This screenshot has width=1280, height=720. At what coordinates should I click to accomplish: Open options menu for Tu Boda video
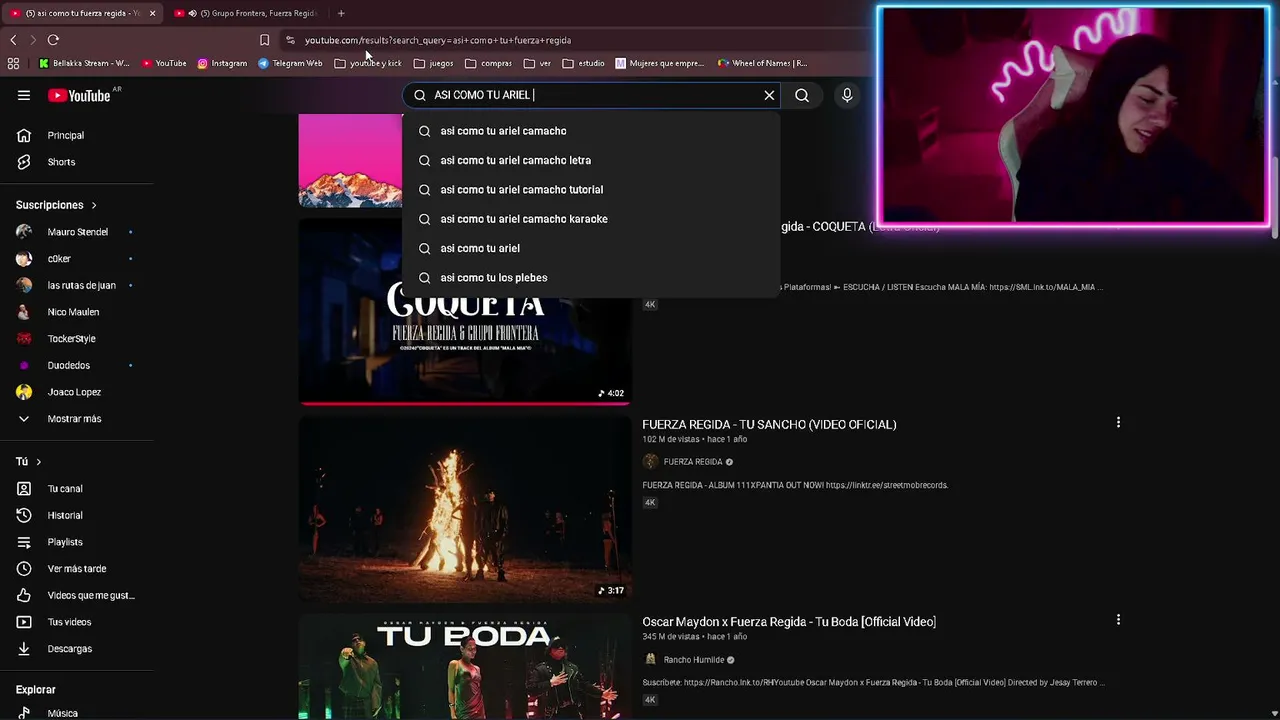(x=1118, y=620)
